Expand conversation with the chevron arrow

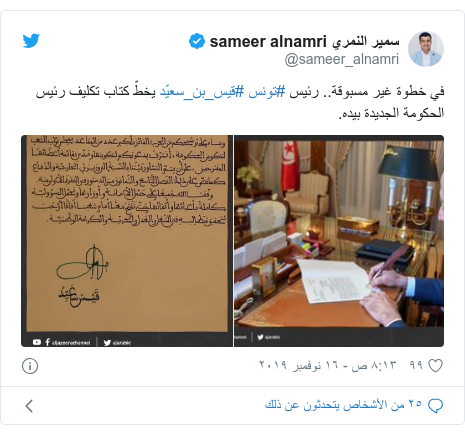pos(29,406)
